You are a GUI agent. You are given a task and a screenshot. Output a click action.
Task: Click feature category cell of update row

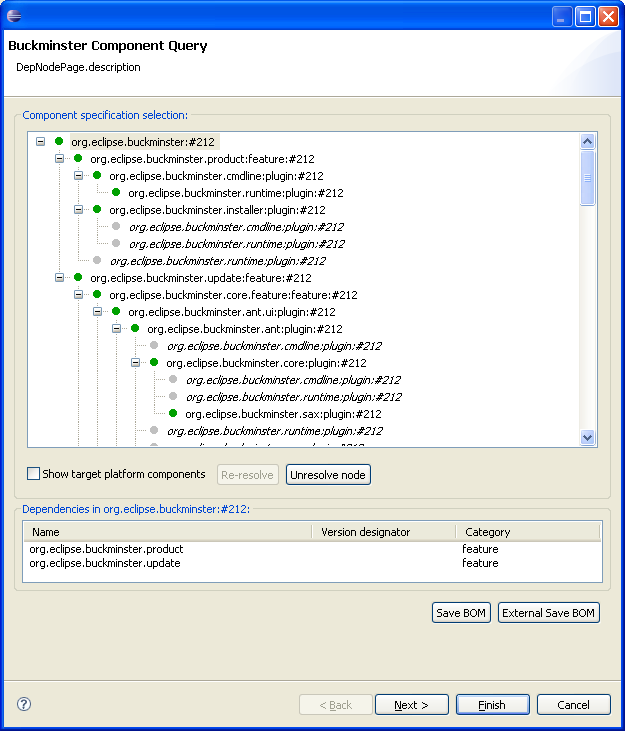[x=480, y=563]
